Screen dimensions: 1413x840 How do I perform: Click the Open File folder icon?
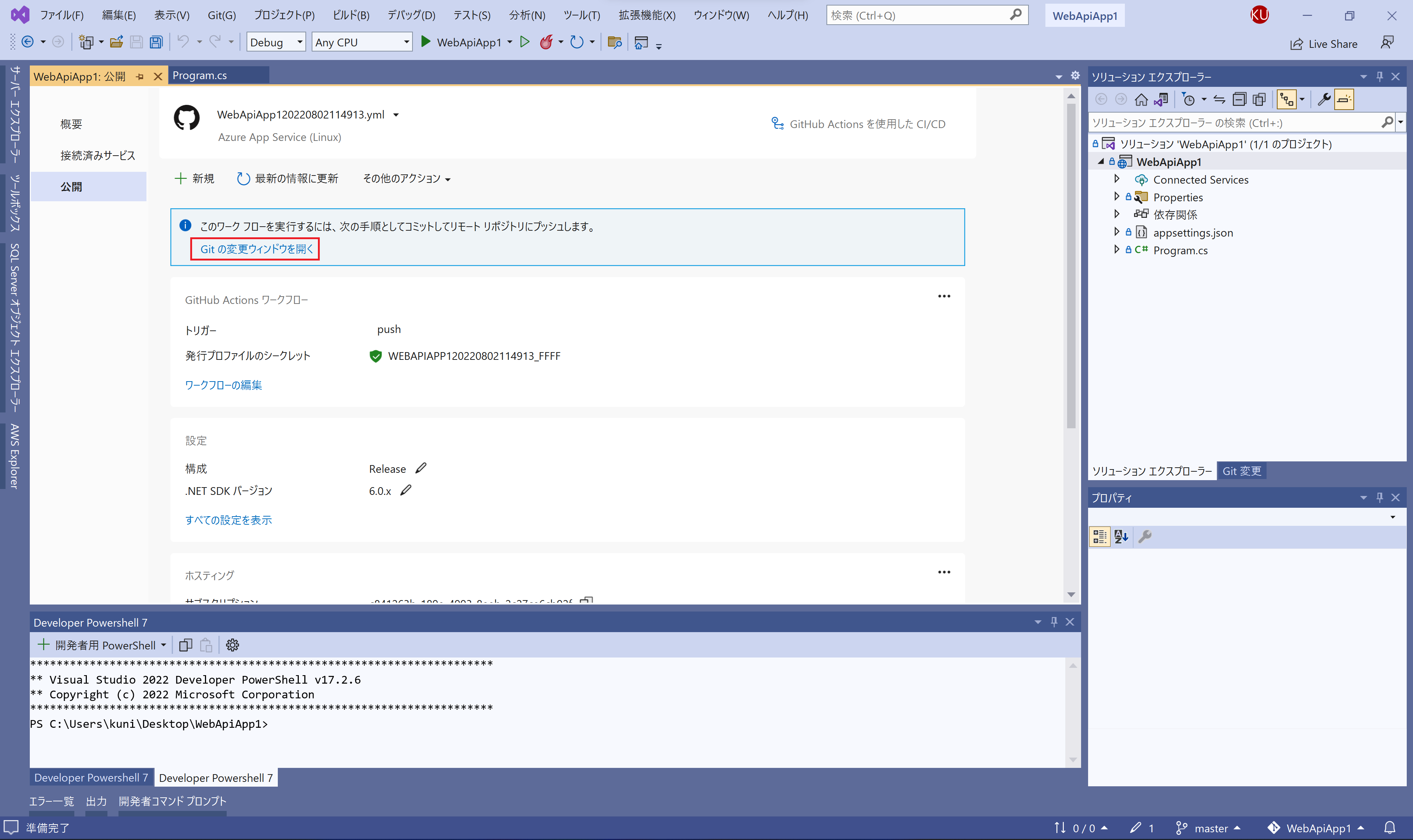[117, 42]
